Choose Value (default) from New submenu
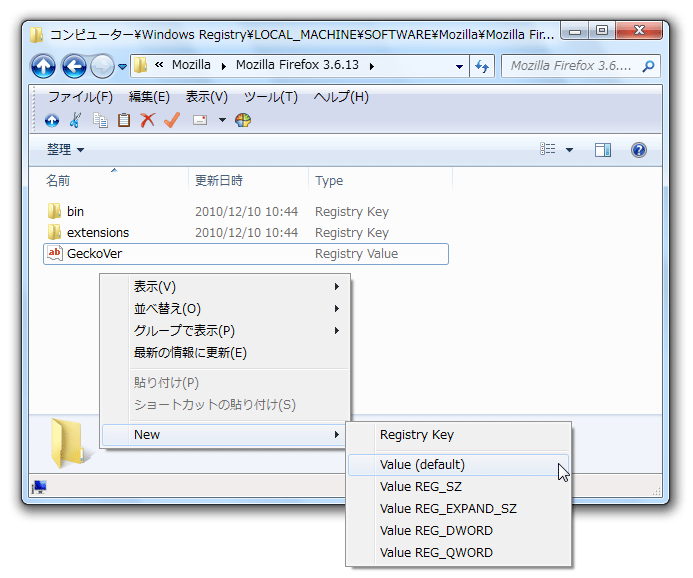Screen dimensions: 693x578 coord(458,465)
